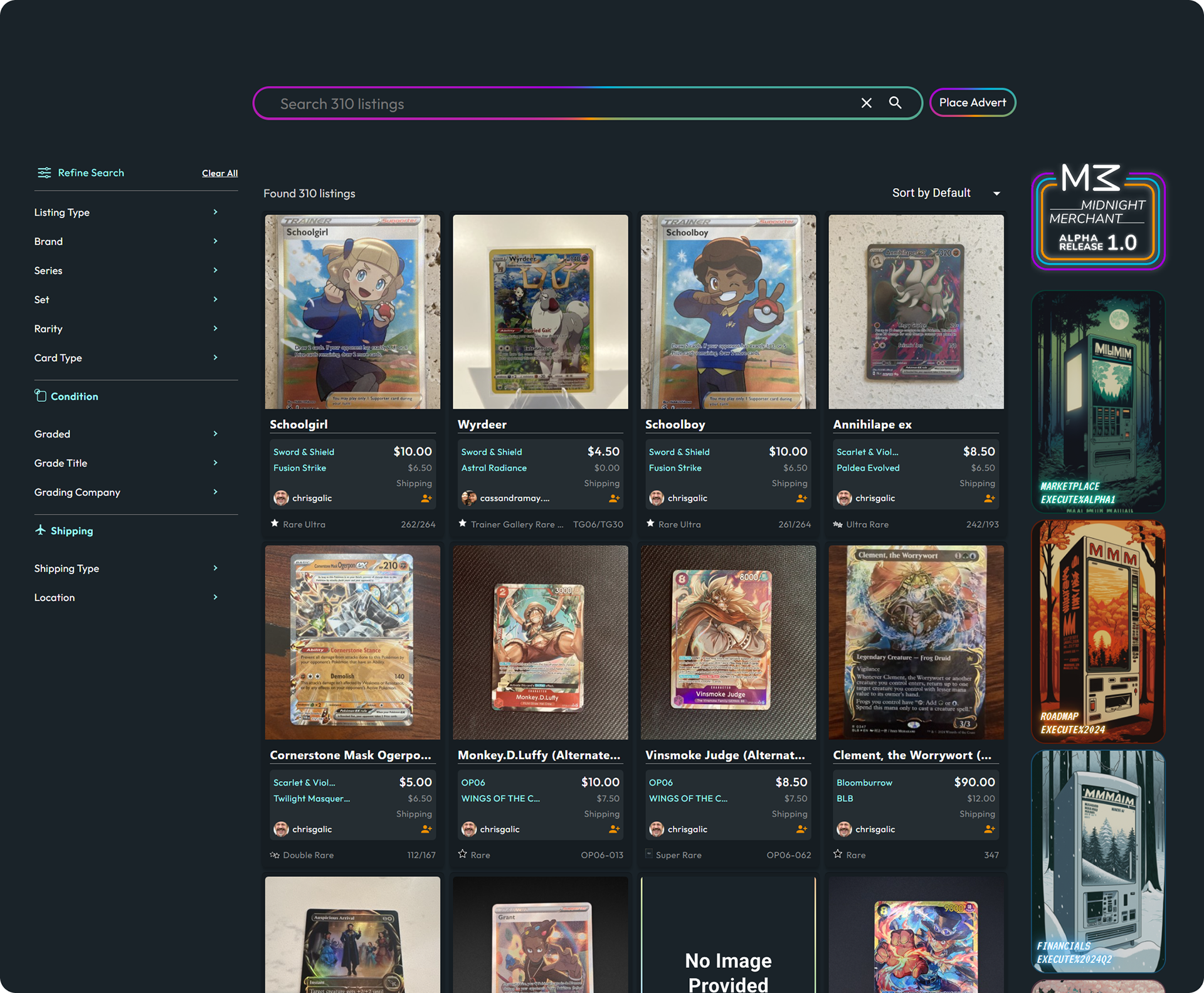1204x993 pixels.
Task: Open the Schoolboy card image
Action: [728, 312]
